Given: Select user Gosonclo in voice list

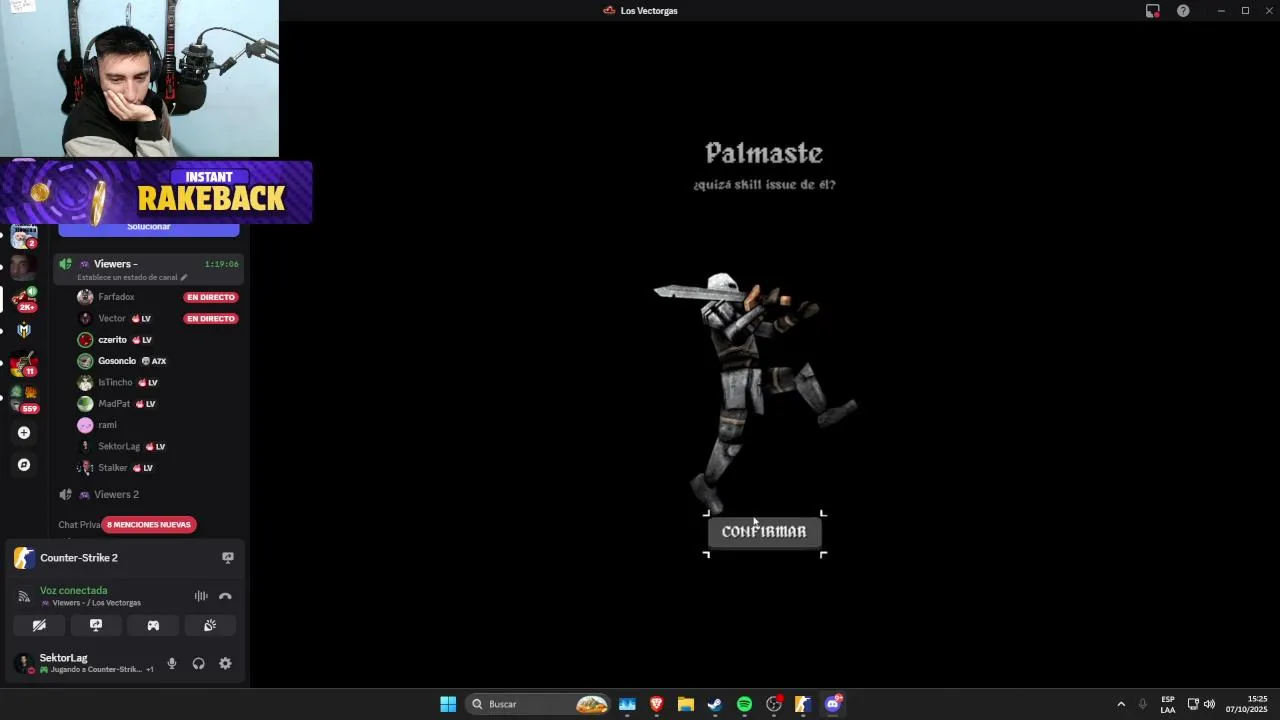Looking at the screenshot, I should click(117, 361).
